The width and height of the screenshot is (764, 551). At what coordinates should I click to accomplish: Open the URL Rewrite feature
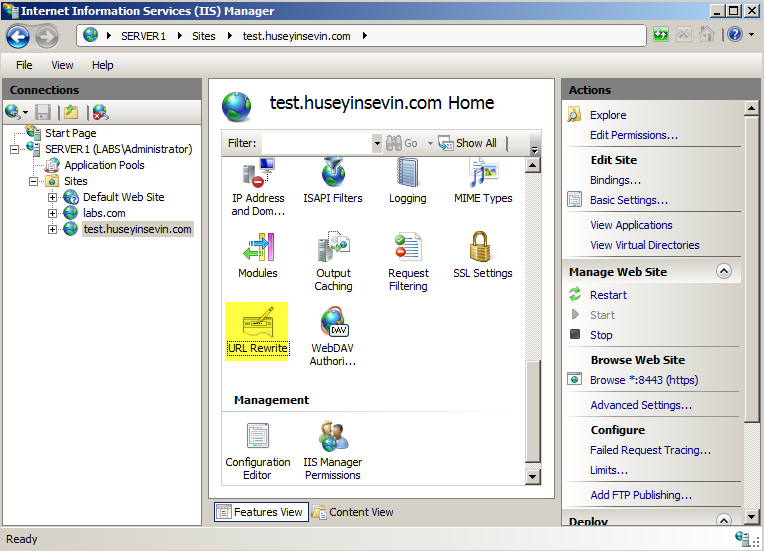(257, 331)
